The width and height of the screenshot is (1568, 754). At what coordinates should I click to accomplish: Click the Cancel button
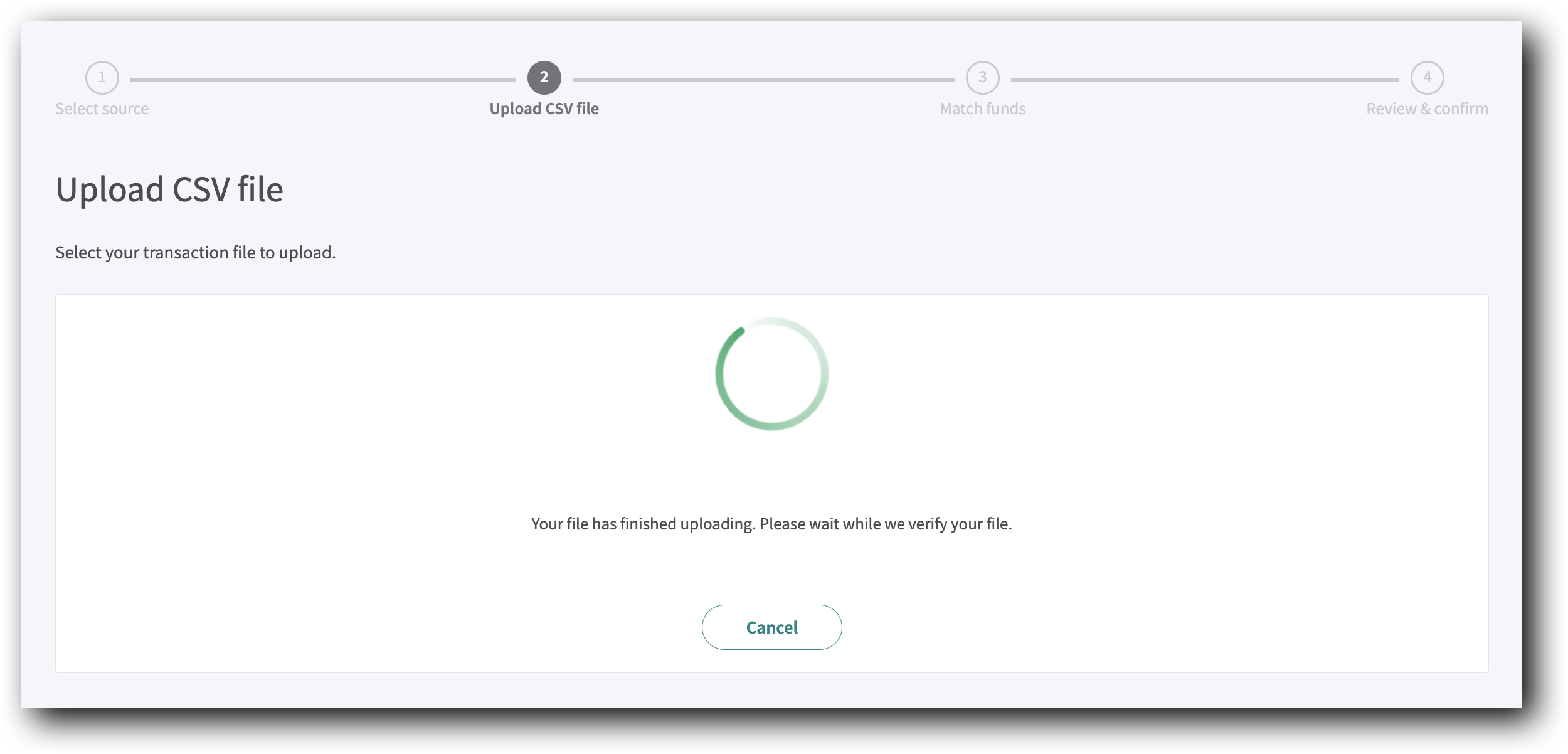(x=771, y=627)
